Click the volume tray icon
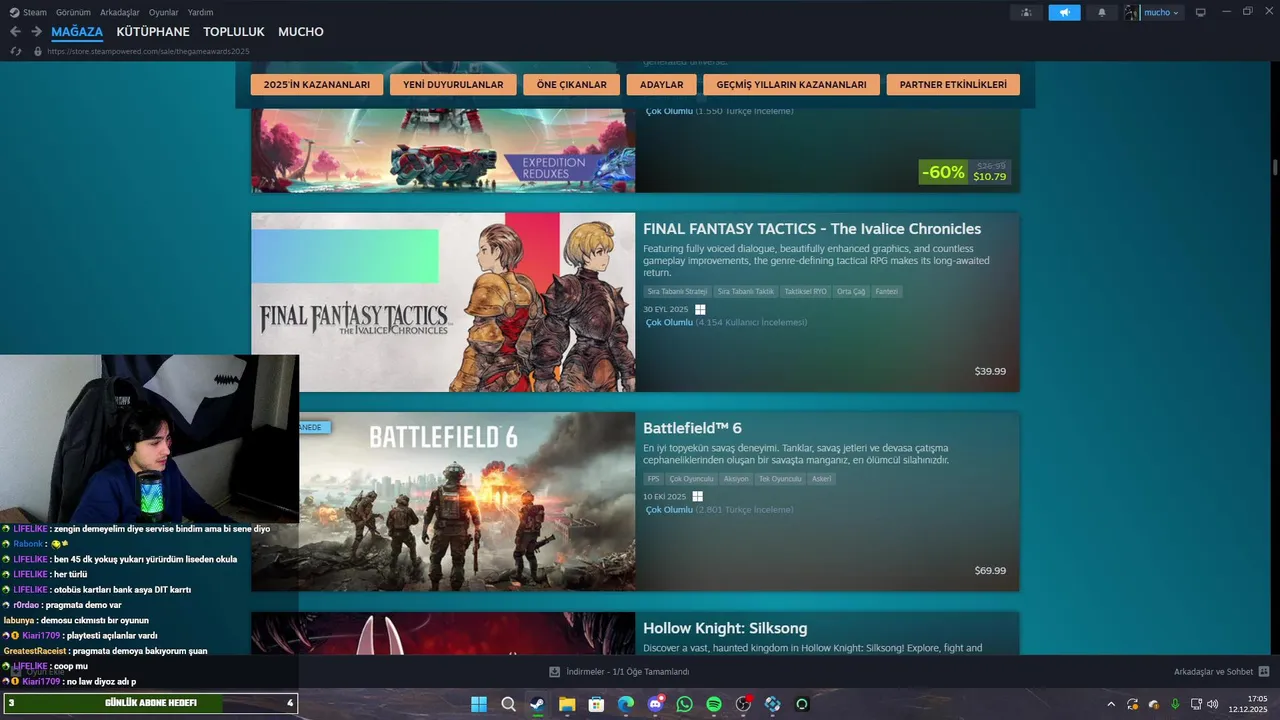Screen dimensions: 1280x720 [1213, 704]
